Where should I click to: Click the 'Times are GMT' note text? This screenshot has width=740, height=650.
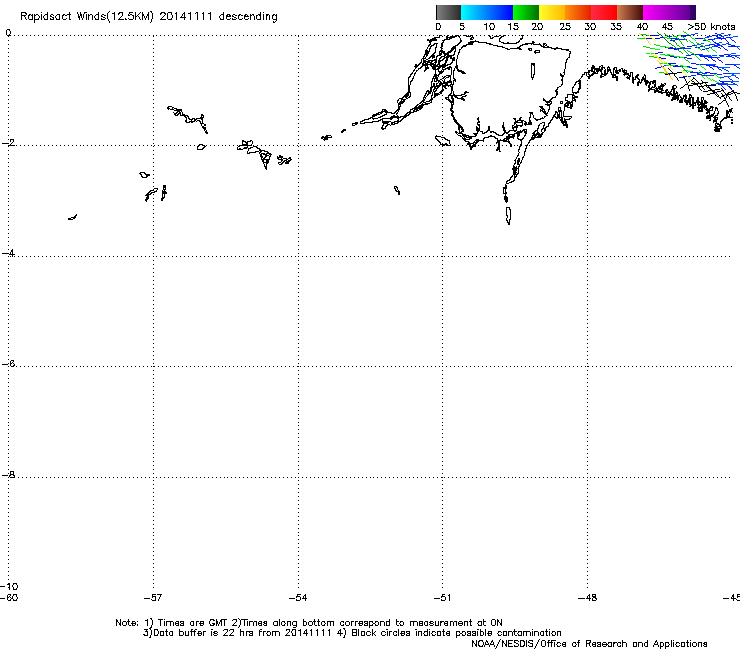click(x=193, y=623)
